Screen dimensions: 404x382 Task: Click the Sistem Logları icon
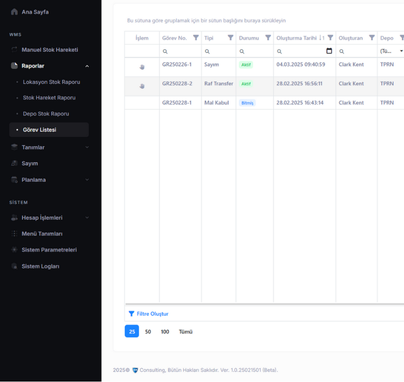(x=14, y=266)
